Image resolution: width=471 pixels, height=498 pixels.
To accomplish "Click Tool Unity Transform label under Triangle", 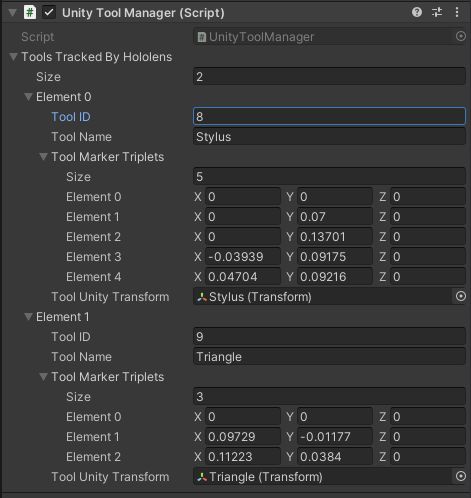I will click(110, 477).
